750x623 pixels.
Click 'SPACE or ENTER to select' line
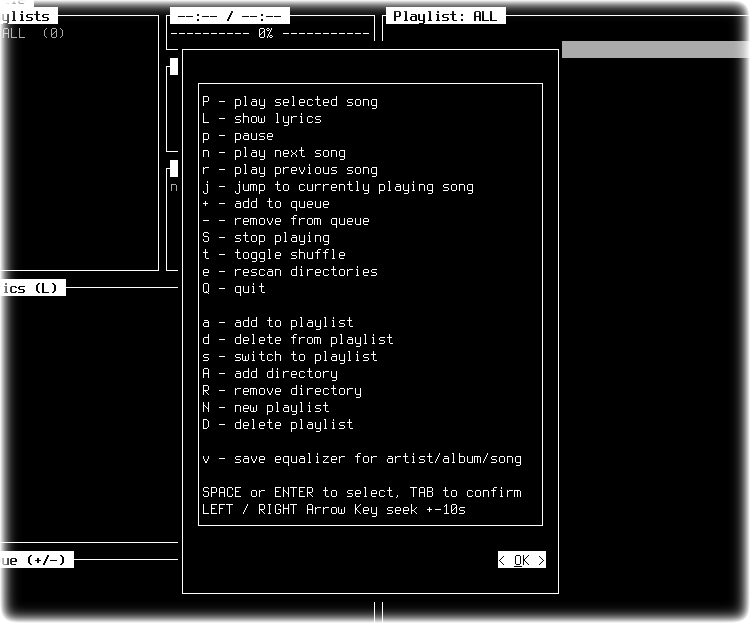pyautogui.click(x=362, y=492)
